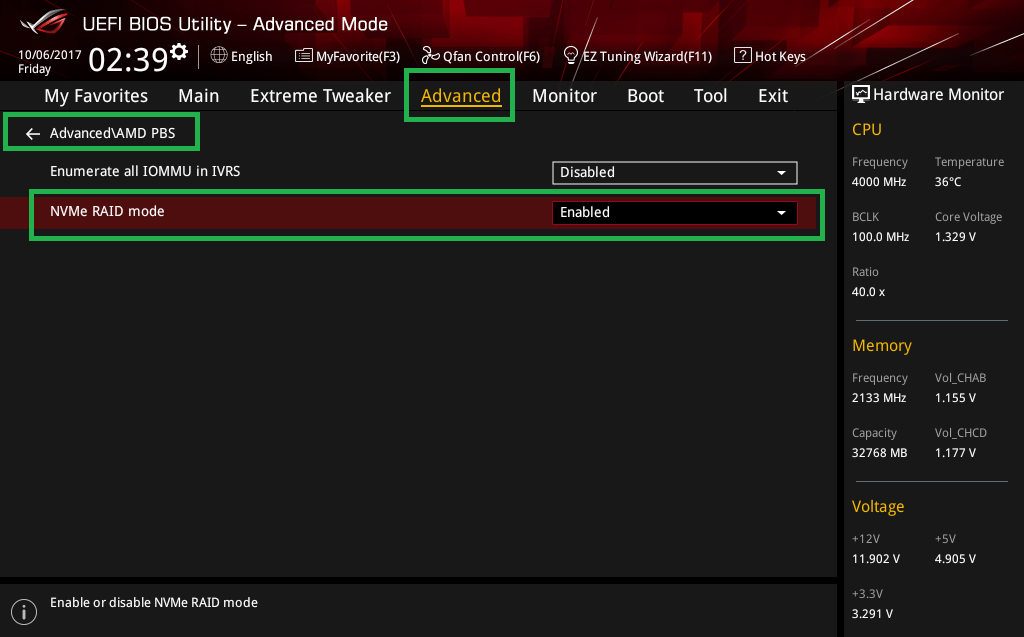Click the Hot Keys question mark icon
Screen dimensions: 1024x637
point(743,55)
